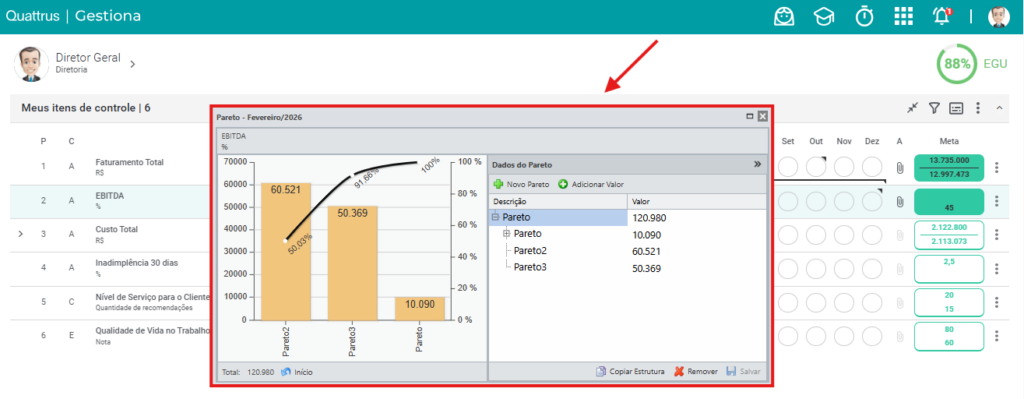The height and width of the screenshot is (399, 1024).
Task: Click the 88% EGU progress ring
Action: [957, 64]
